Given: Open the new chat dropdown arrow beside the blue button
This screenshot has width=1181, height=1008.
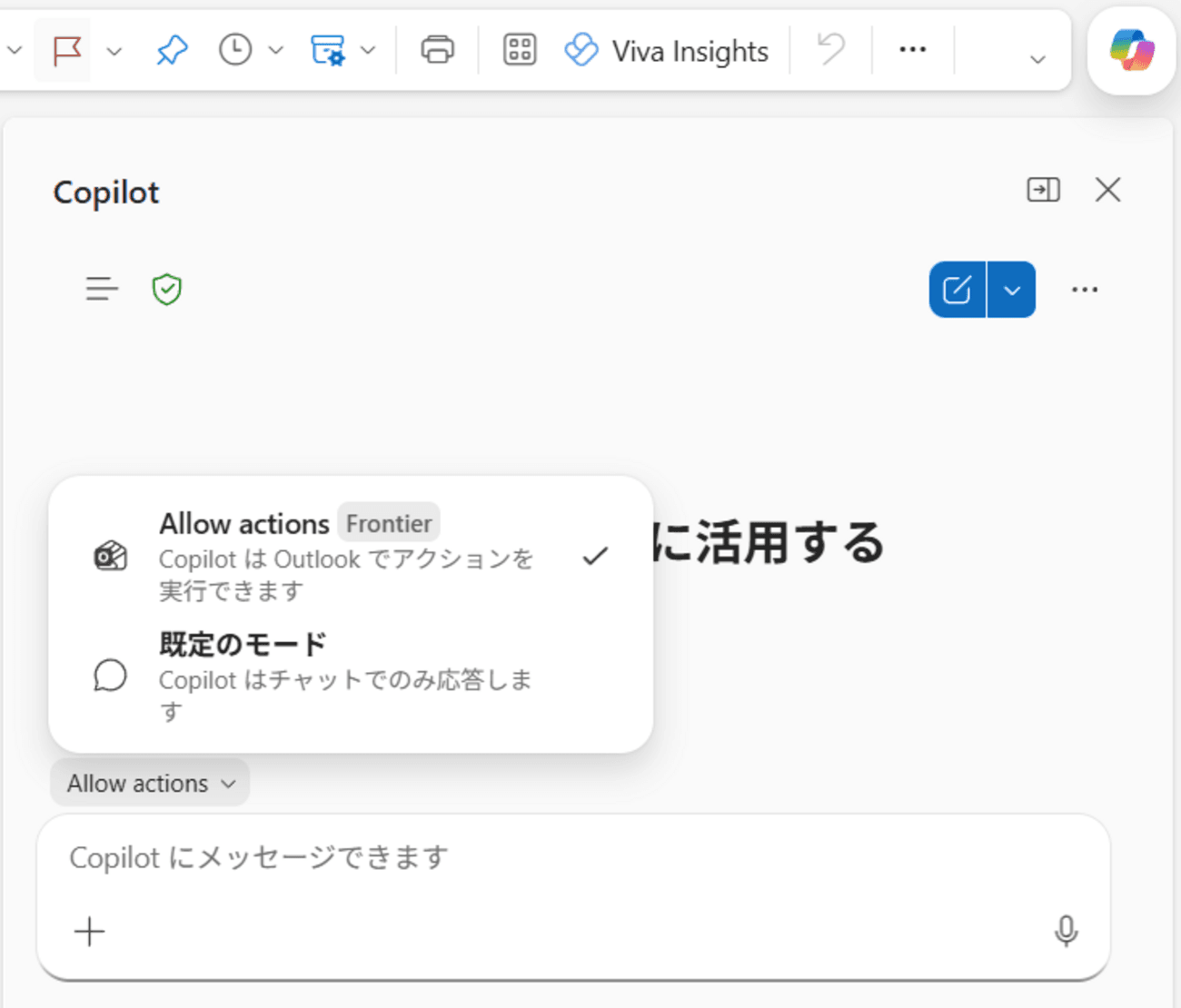Looking at the screenshot, I should coord(1011,290).
